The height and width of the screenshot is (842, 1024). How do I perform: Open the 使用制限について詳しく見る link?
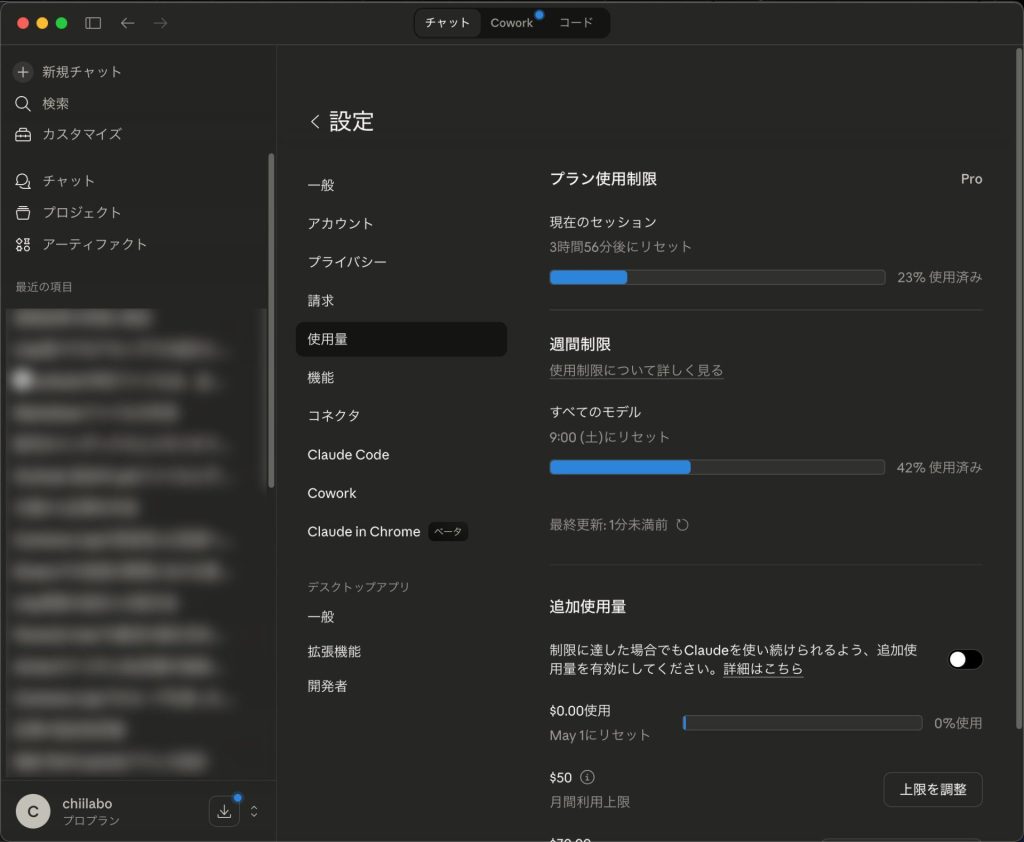(636, 370)
